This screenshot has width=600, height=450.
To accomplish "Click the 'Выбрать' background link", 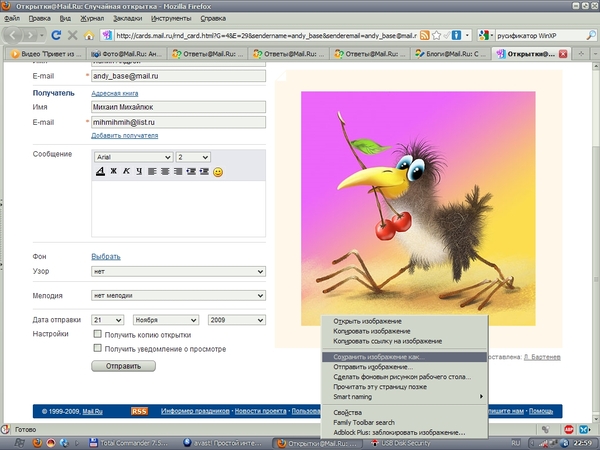I will [x=106, y=256].
